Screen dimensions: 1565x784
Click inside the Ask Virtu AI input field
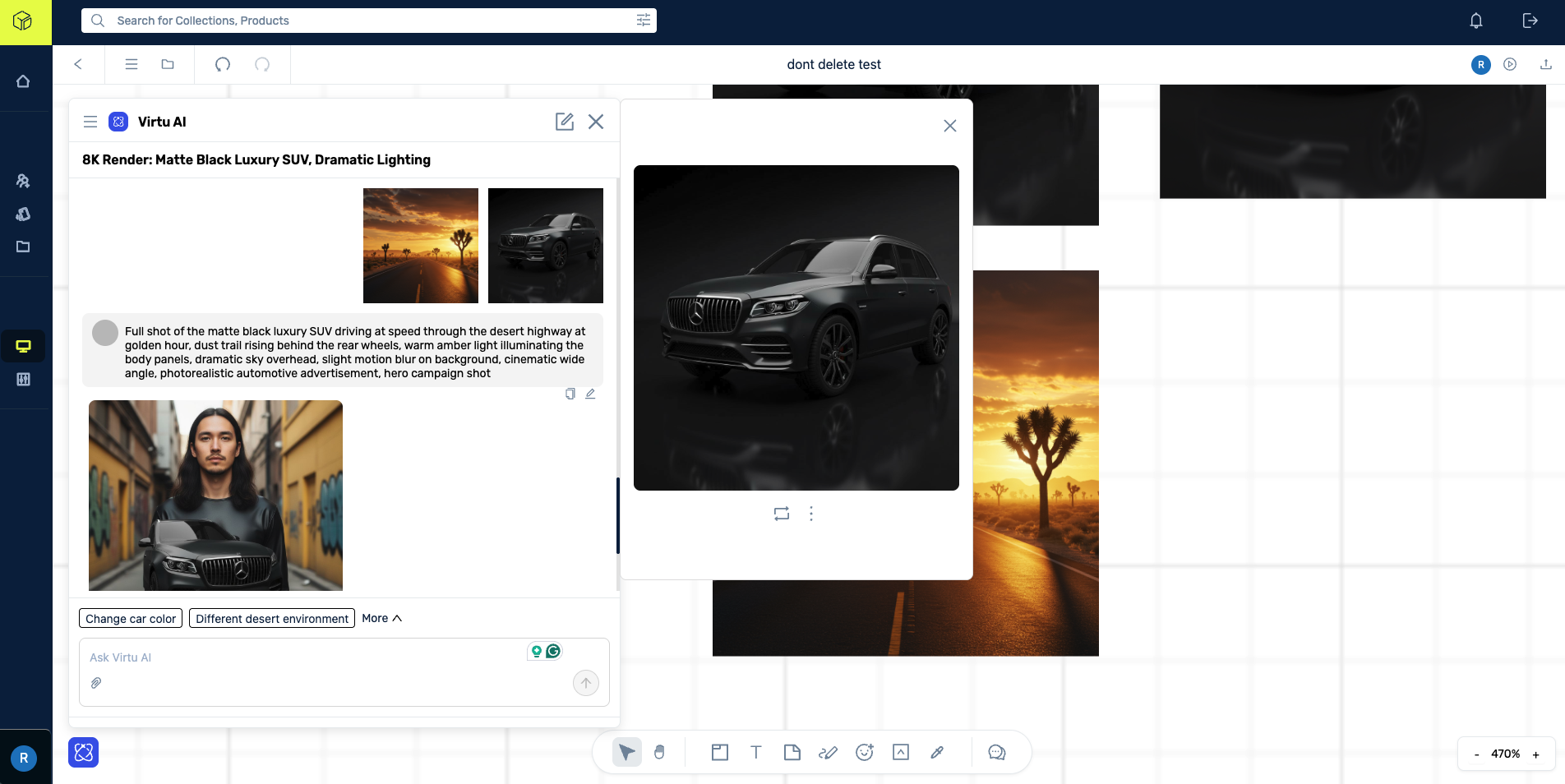(247, 657)
